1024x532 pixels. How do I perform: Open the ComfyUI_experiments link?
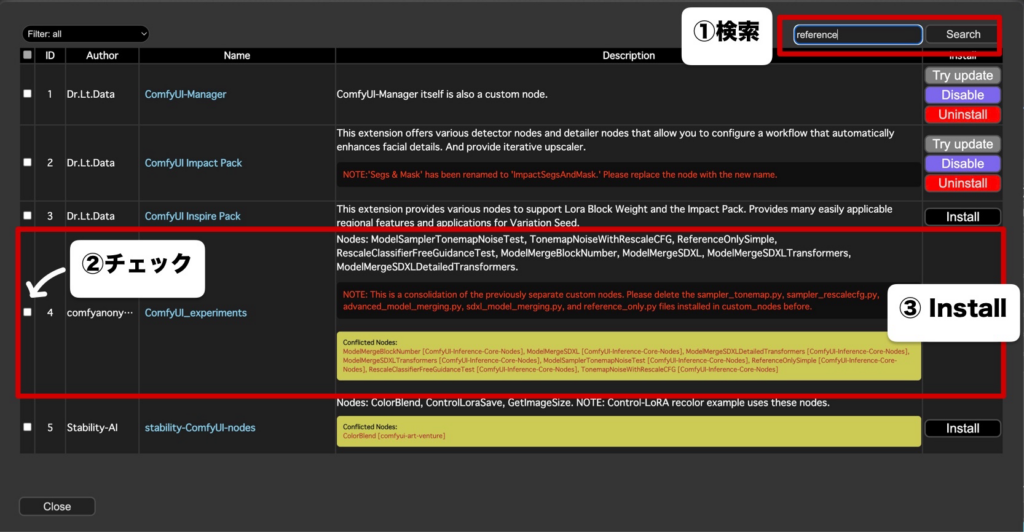tap(196, 313)
